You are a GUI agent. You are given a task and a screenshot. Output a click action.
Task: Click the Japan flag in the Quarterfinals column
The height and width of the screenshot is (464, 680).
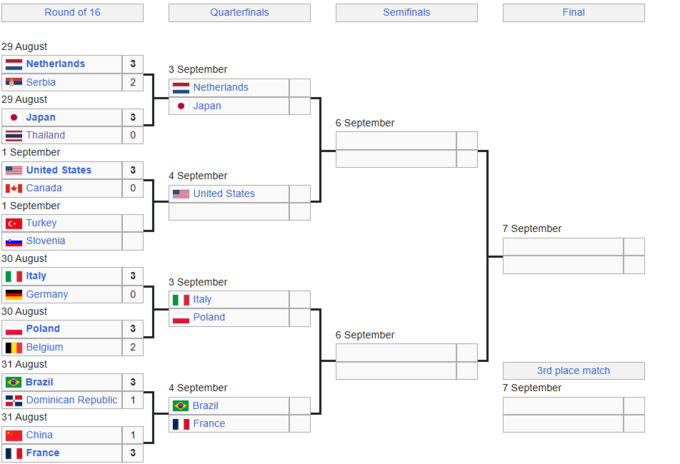[x=181, y=106]
